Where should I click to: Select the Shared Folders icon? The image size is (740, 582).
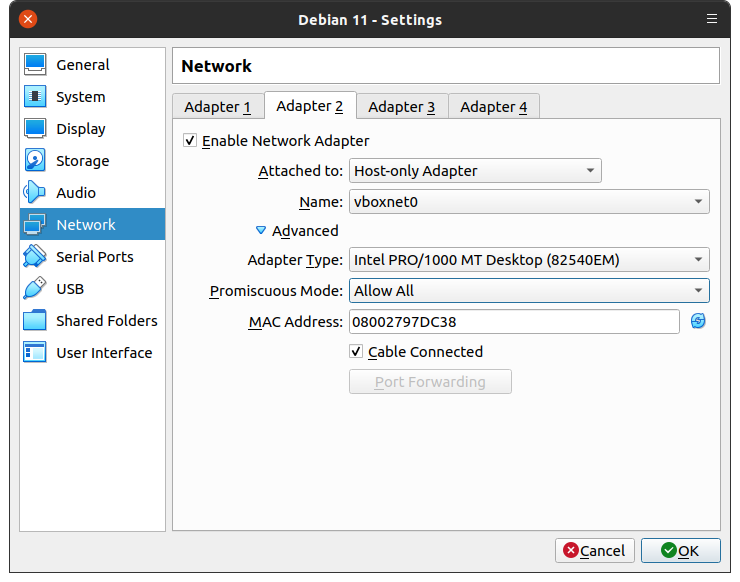click(35, 321)
